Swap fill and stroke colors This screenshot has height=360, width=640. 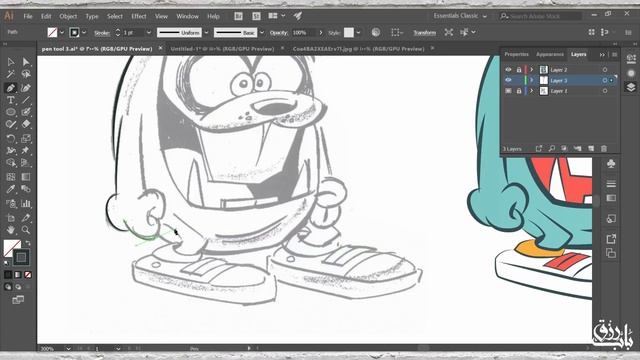(28, 243)
